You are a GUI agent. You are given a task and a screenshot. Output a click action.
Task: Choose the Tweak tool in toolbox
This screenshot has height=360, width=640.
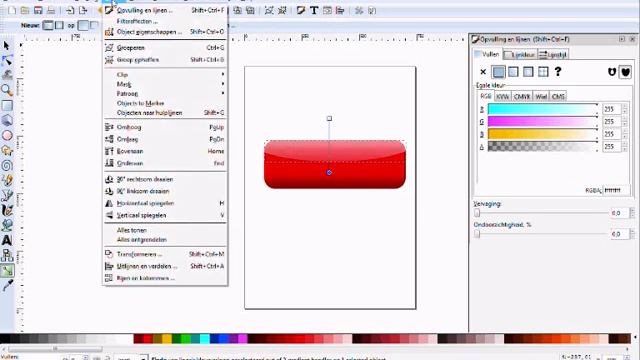click(x=7, y=75)
